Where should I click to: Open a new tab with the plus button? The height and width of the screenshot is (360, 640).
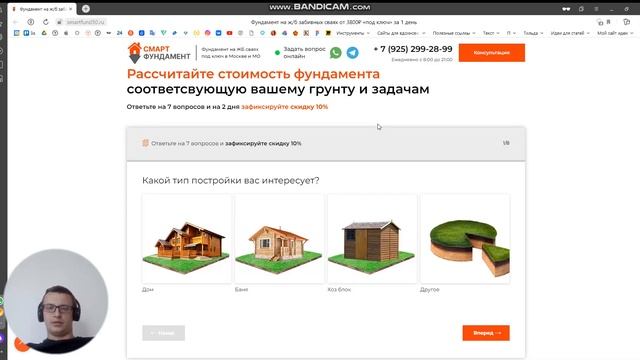(86, 9)
